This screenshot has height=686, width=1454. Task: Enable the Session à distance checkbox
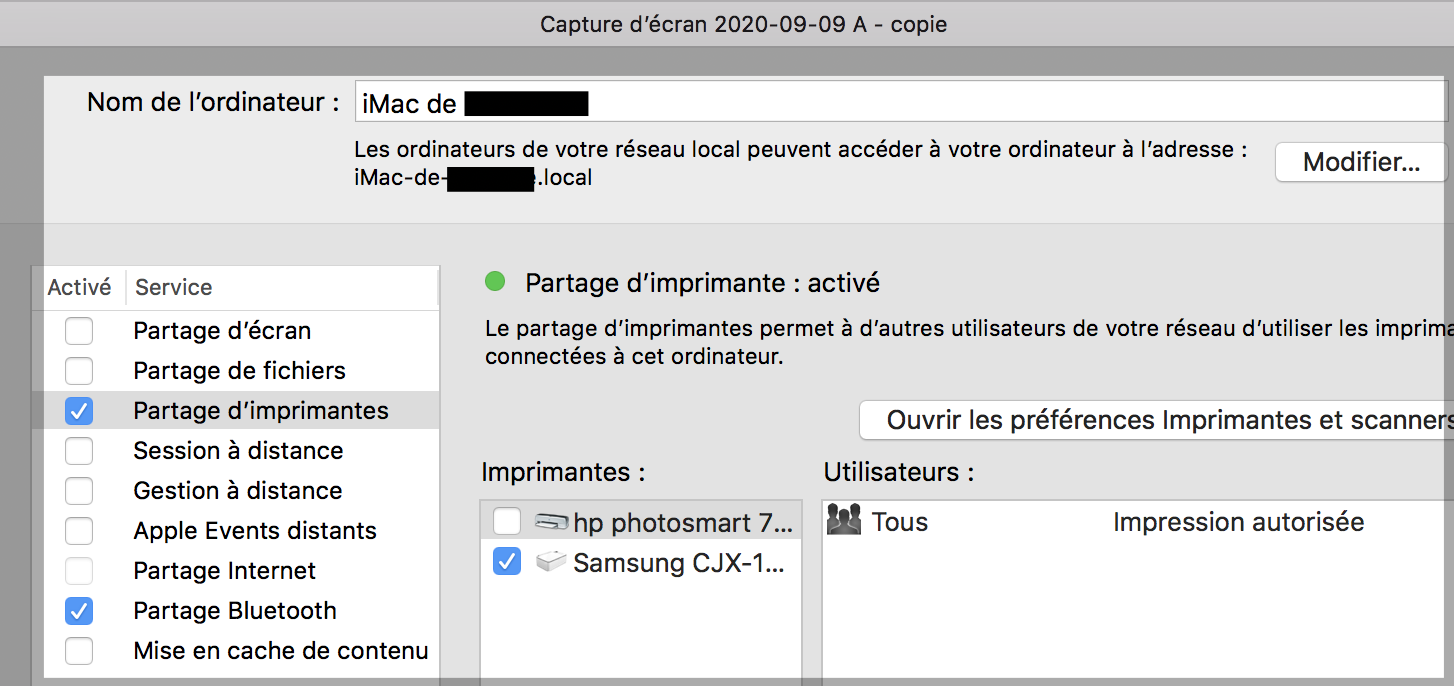pyautogui.click(x=79, y=451)
